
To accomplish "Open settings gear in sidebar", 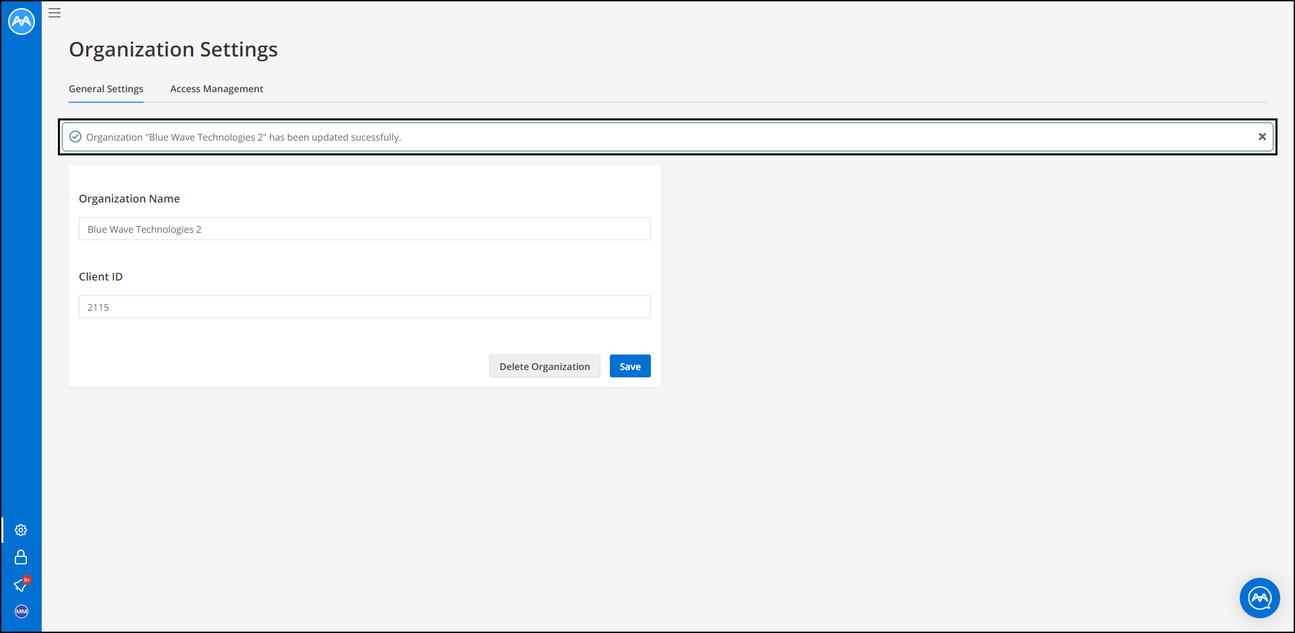I will 21,530.
